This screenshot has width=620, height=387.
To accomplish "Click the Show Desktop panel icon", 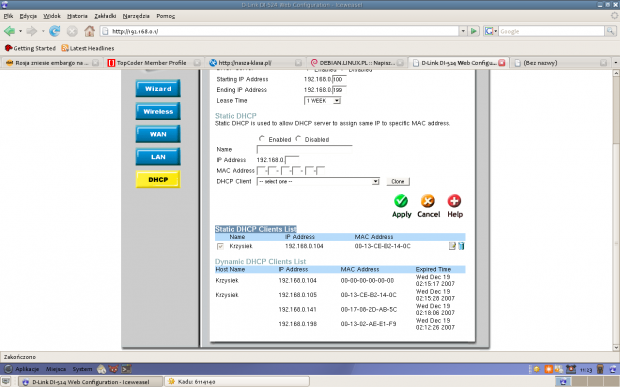I will [6, 382].
